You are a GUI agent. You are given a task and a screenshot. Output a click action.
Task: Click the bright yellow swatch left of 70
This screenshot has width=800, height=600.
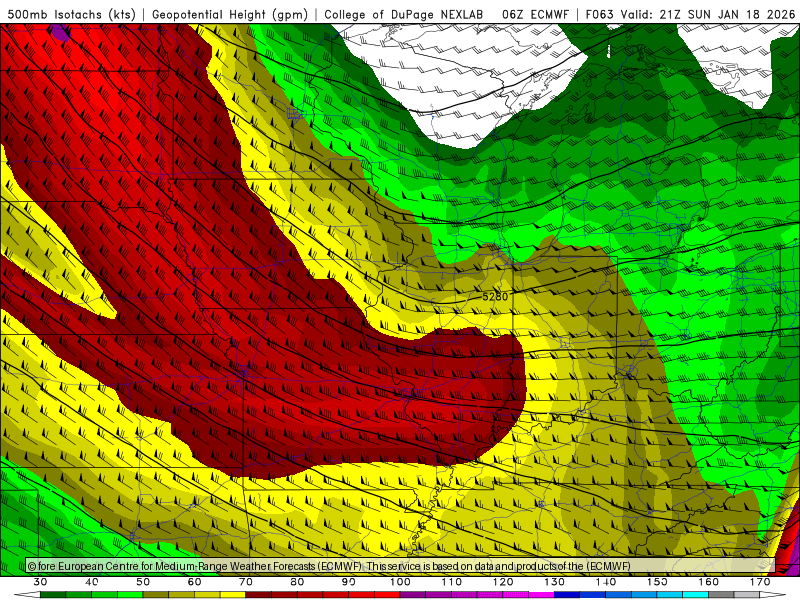[x=233, y=595]
